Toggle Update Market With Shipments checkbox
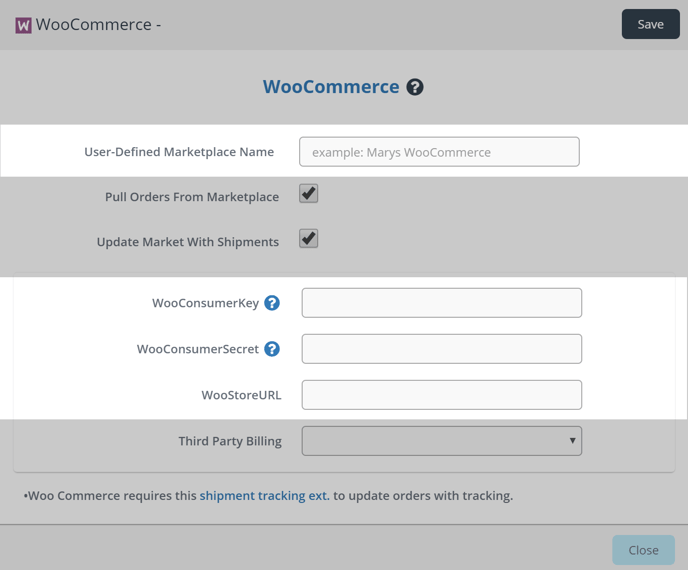Viewport: 688px width, 570px height. coord(308,238)
